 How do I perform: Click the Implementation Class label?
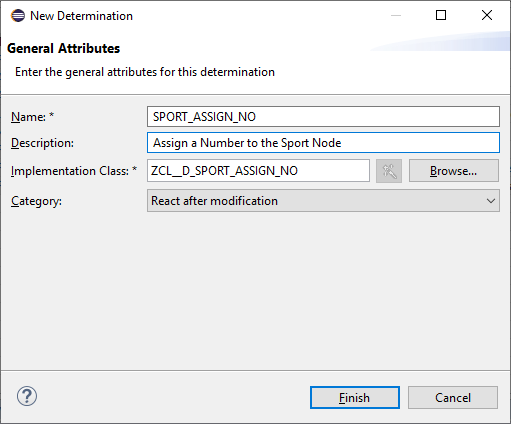pyautogui.click(x=74, y=171)
